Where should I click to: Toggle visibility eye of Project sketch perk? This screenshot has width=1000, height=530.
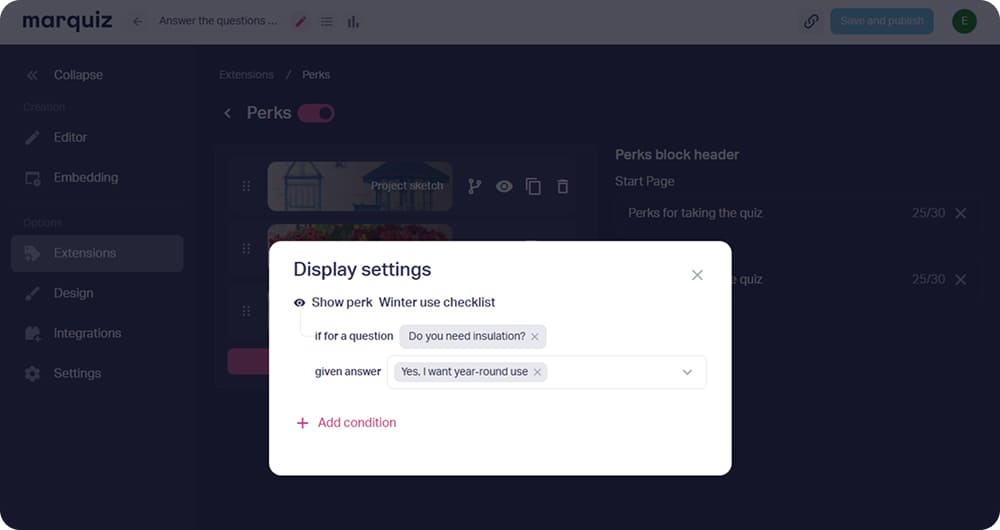click(504, 186)
